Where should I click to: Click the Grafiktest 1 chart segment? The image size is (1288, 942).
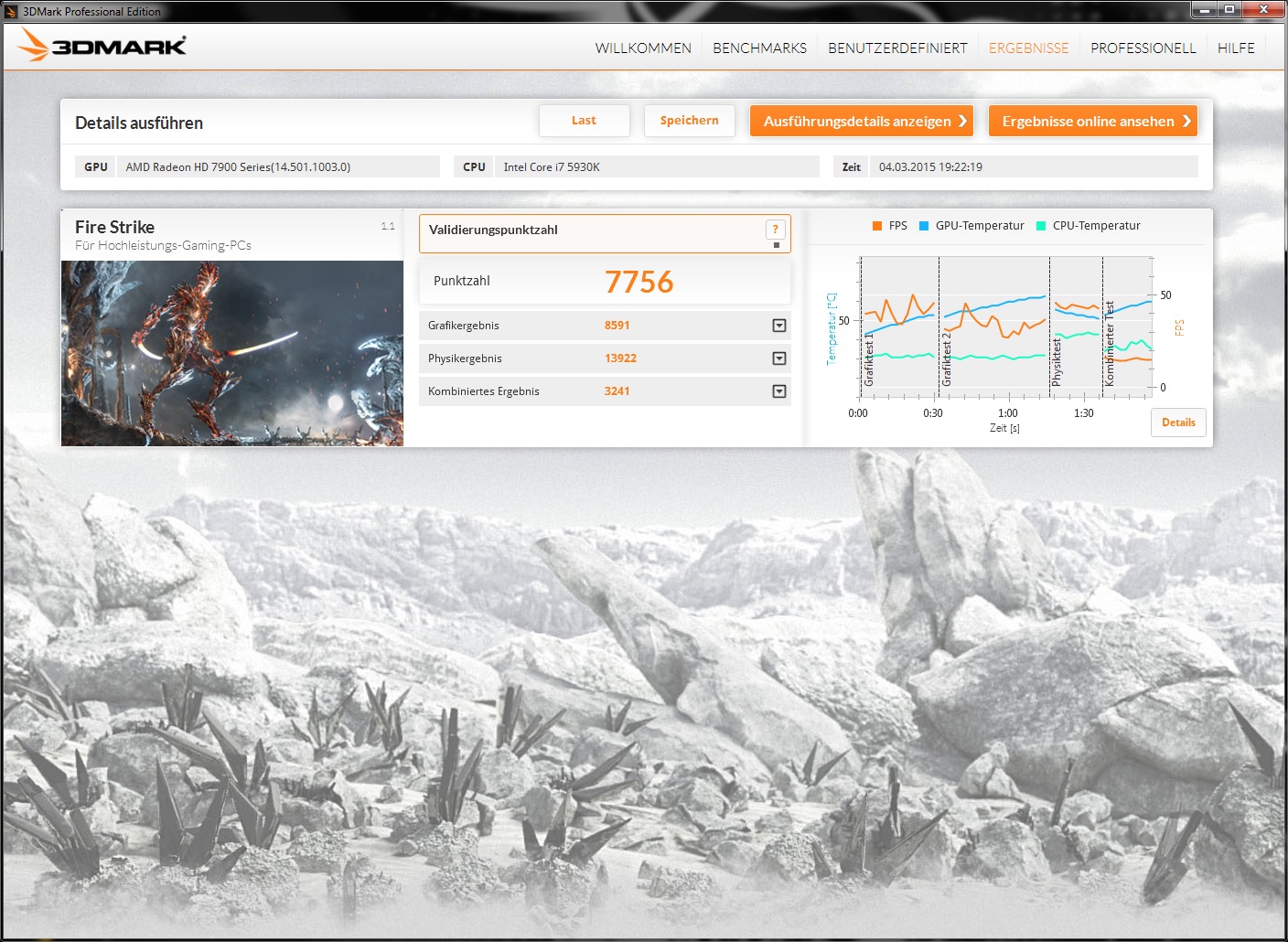[899, 327]
